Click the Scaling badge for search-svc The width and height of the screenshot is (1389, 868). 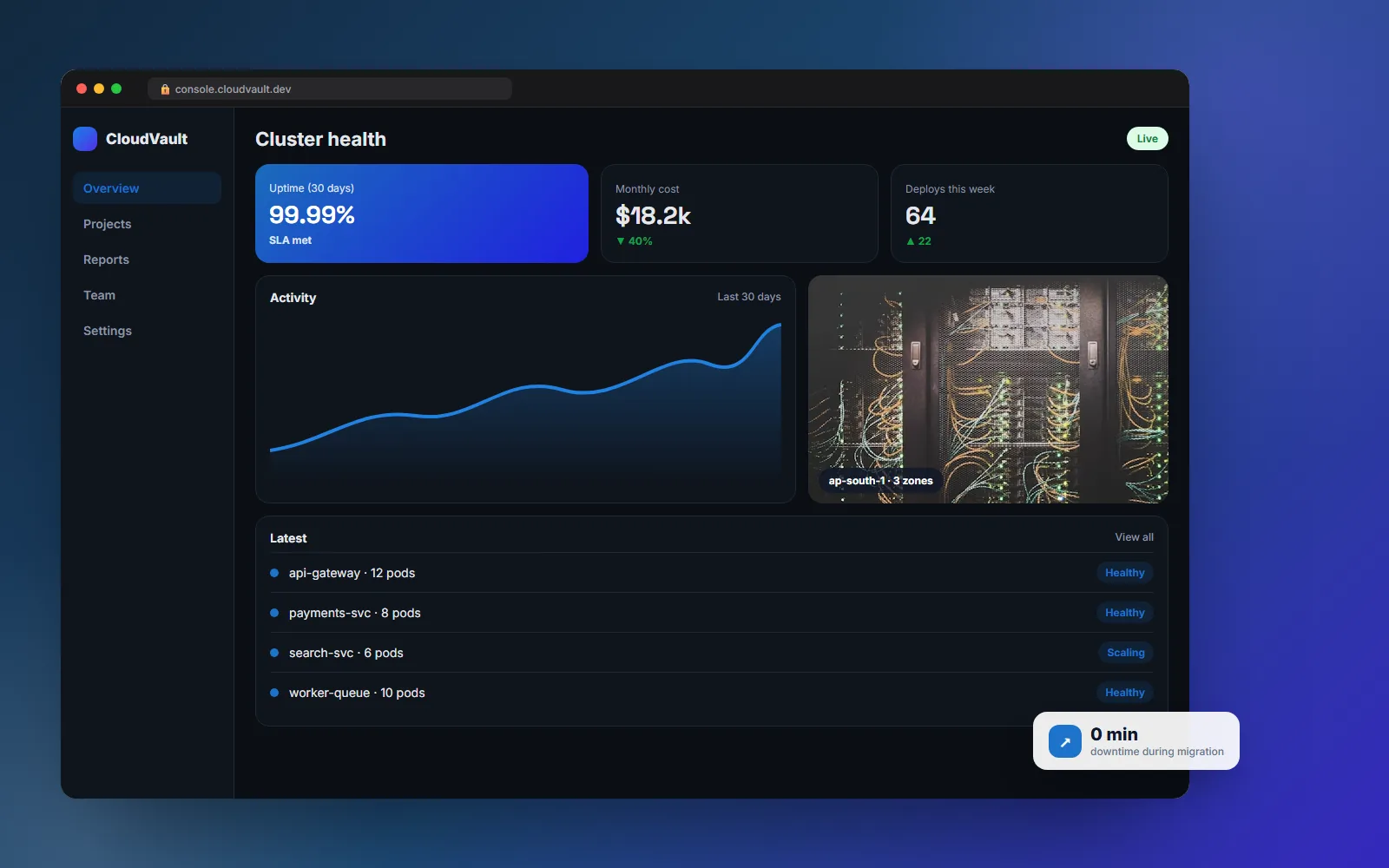coord(1126,653)
